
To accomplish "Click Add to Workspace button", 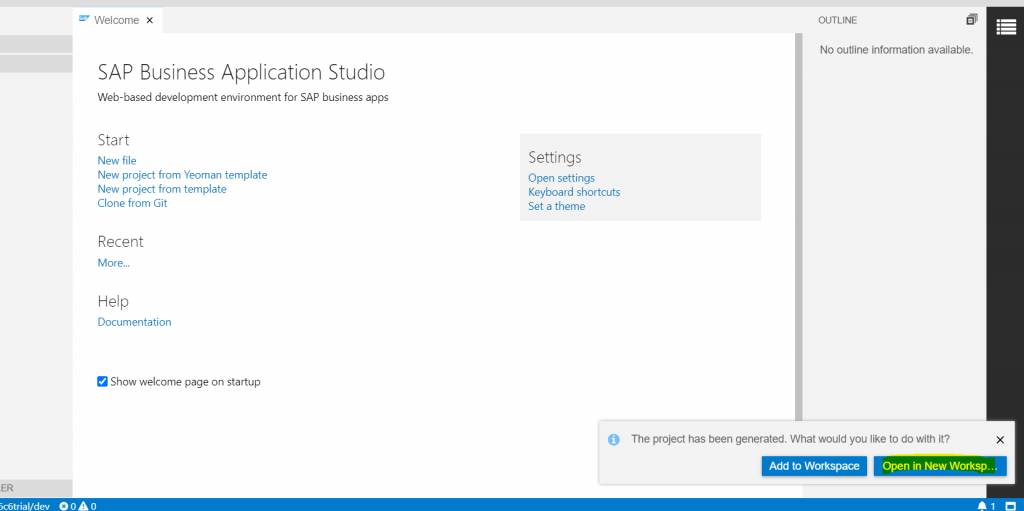I will tap(814, 466).
